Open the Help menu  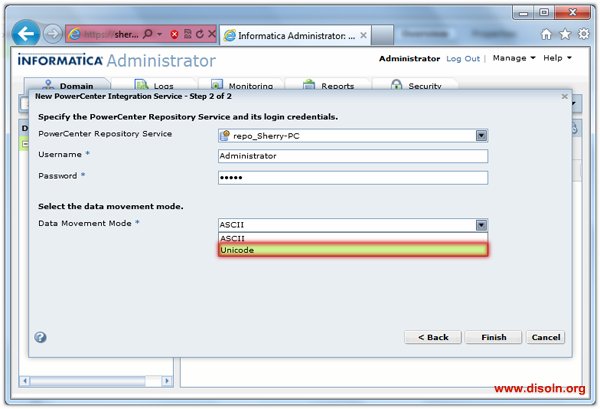pyautogui.click(x=557, y=58)
